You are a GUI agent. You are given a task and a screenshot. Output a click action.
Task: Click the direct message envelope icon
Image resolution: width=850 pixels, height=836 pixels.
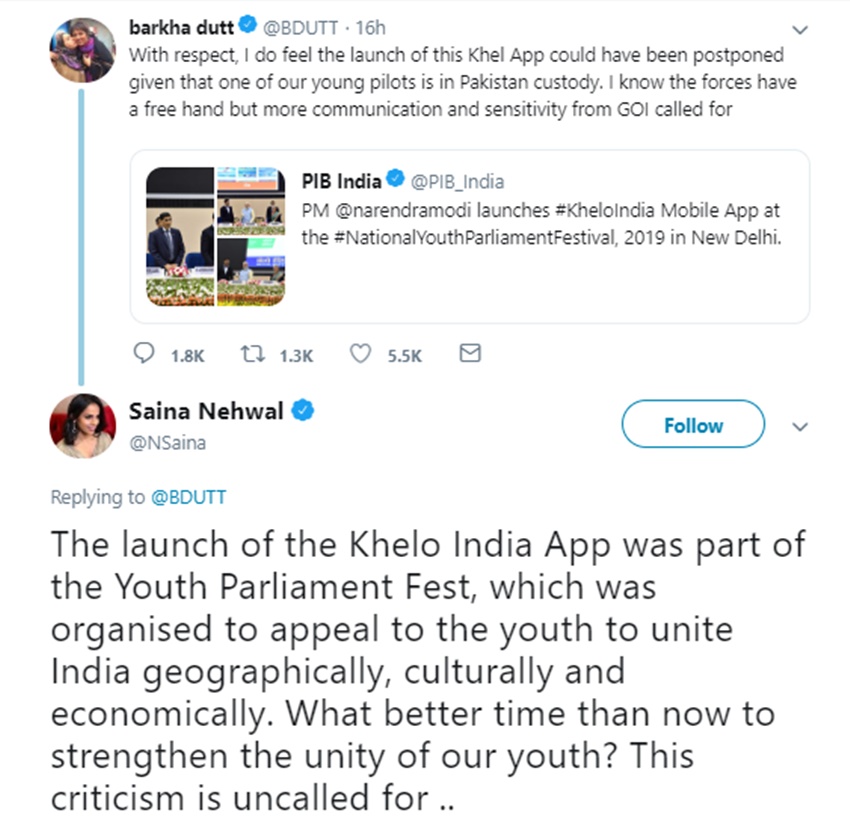coord(469,353)
